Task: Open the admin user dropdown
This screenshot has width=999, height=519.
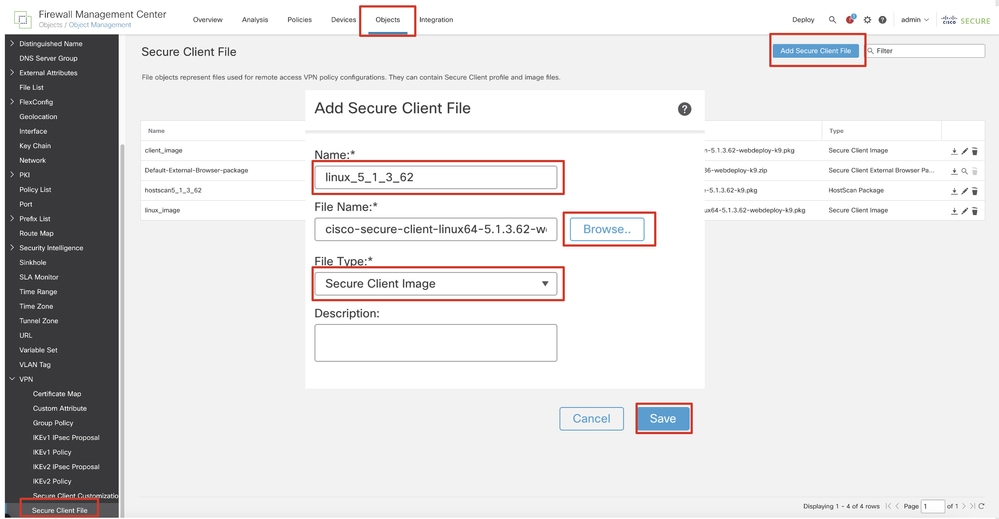Action: click(915, 20)
